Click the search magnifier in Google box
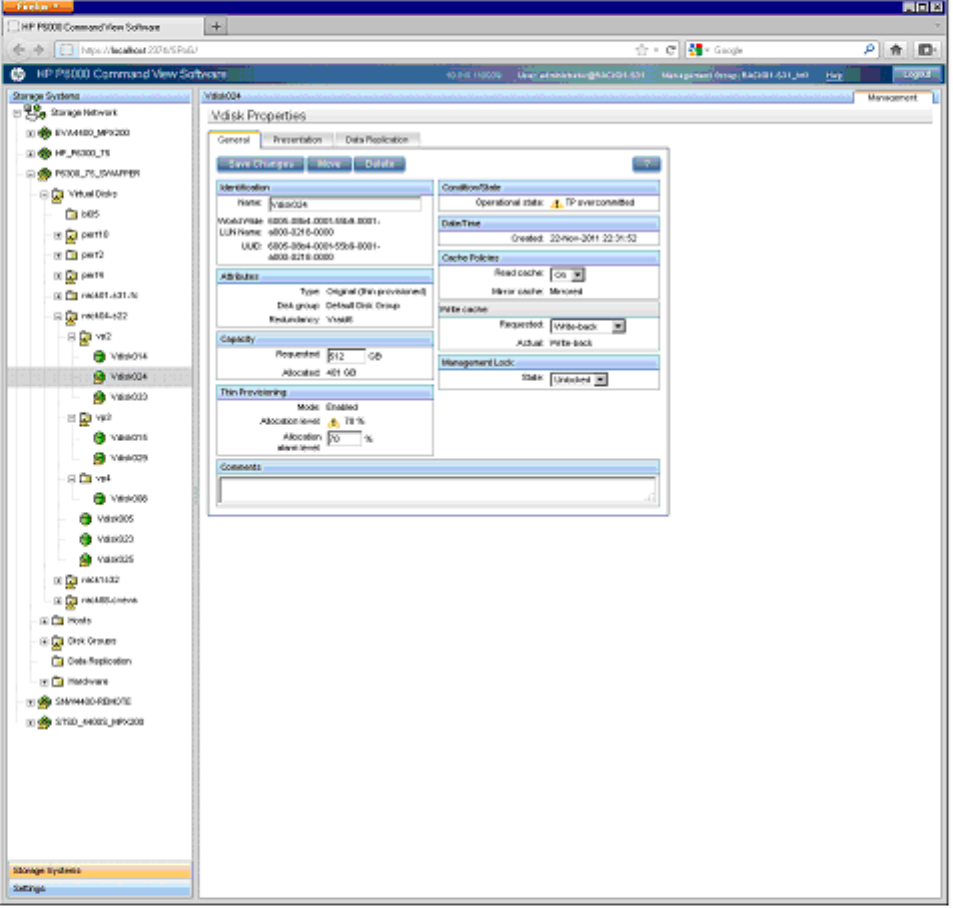953x908 pixels. click(870, 49)
